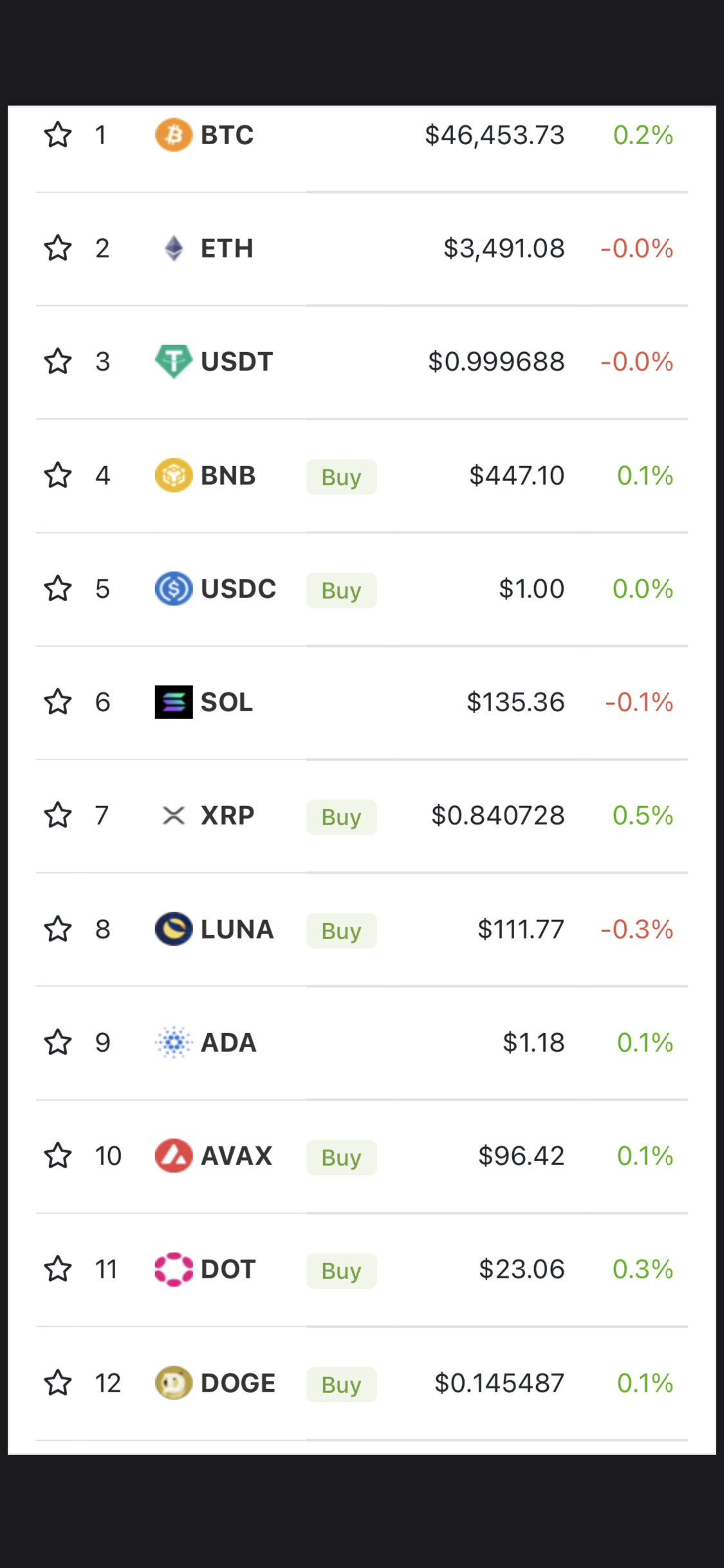Screen dimensions: 724x1568
Task: Select the Tether USDT logo icon
Action: click(174, 362)
